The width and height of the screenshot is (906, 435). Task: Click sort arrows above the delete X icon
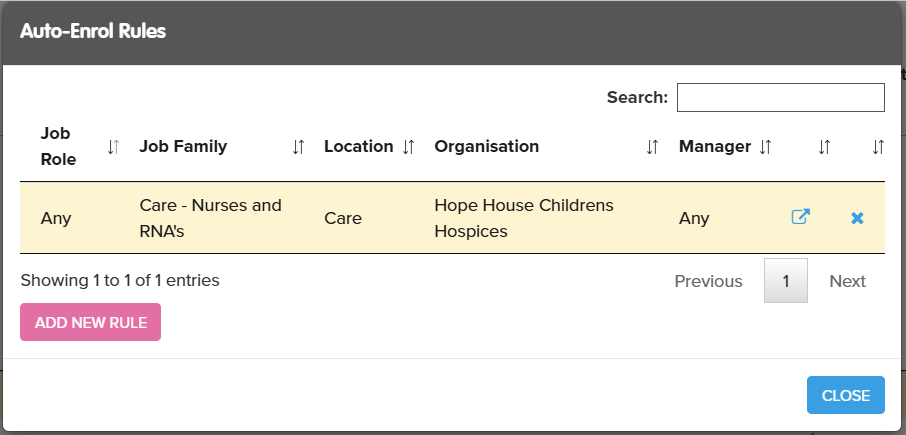[878, 147]
